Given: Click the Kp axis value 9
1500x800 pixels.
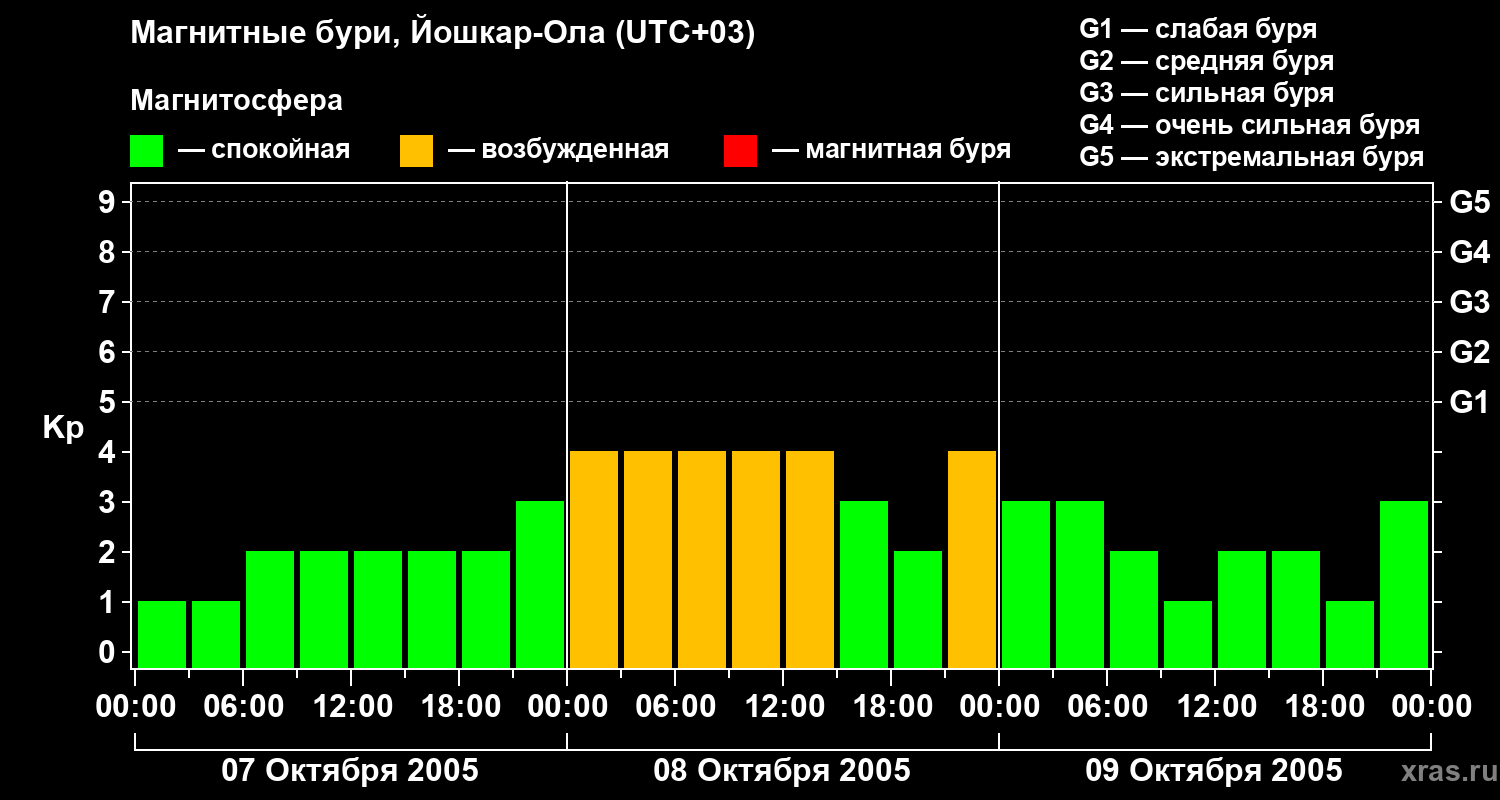Looking at the screenshot, I should 109,202.
